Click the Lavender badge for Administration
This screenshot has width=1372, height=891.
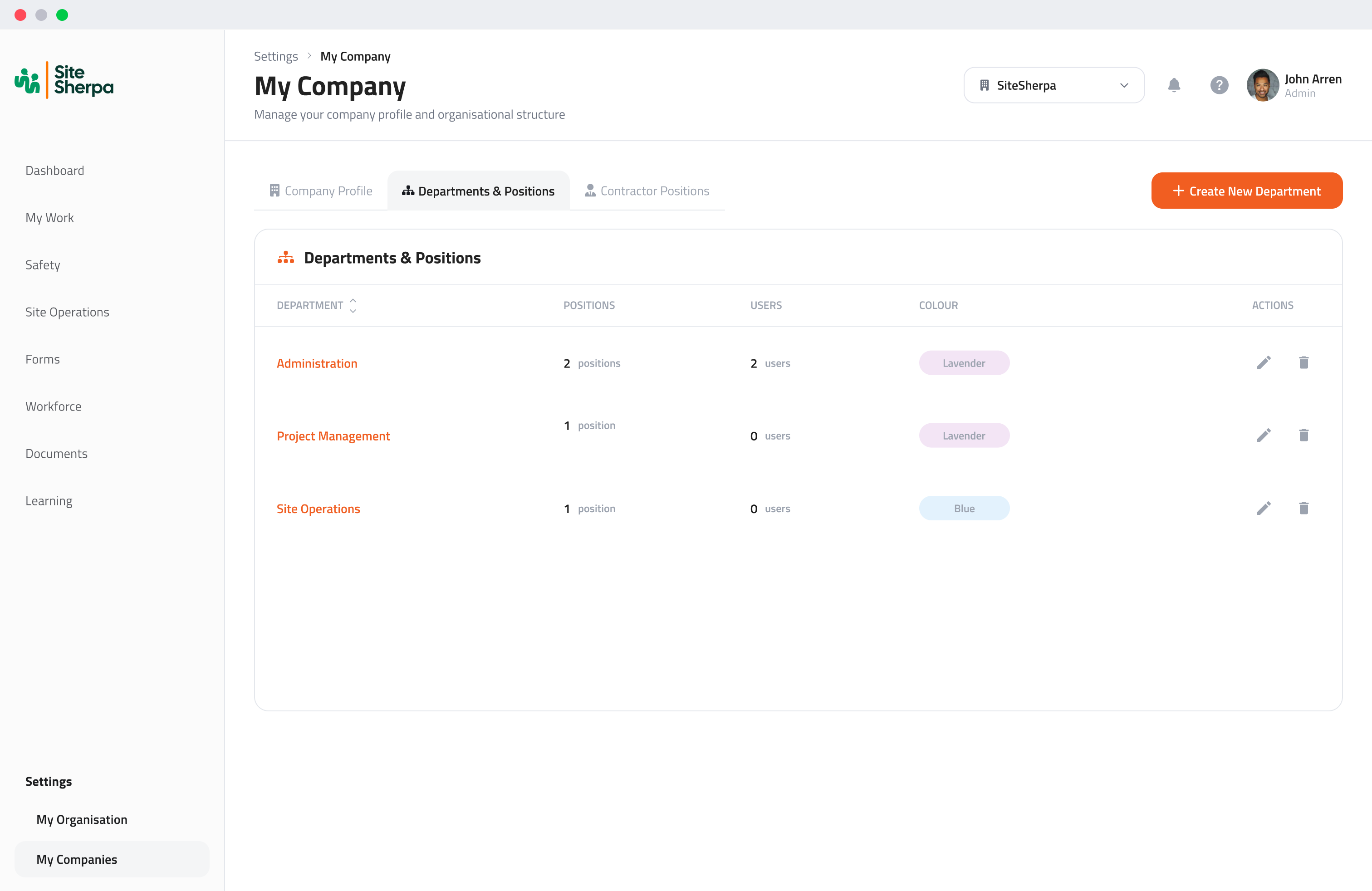point(964,363)
